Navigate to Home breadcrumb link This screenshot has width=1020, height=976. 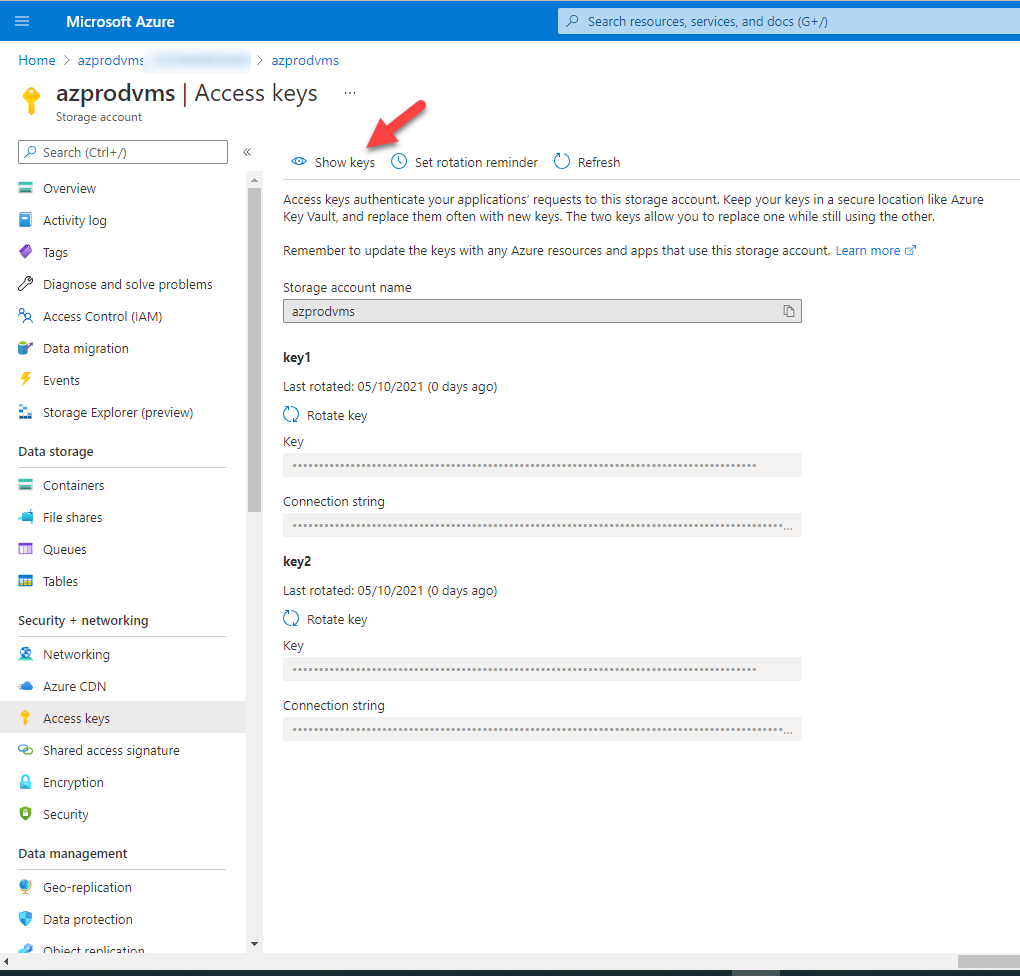coord(37,60)
